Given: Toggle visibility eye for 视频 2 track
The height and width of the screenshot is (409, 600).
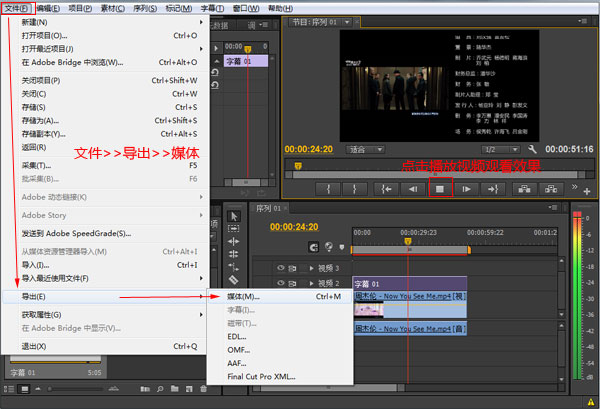Looking at the screenshot, I should click(281, 283).
